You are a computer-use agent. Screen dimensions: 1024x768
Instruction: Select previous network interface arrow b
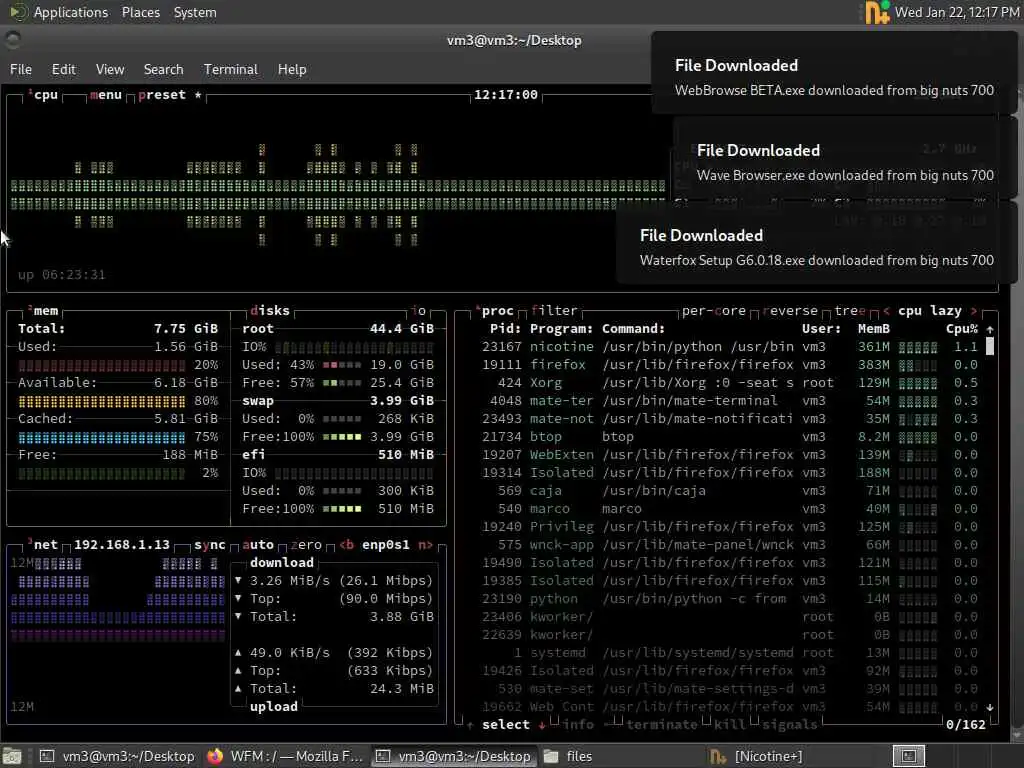pos(347,545)
